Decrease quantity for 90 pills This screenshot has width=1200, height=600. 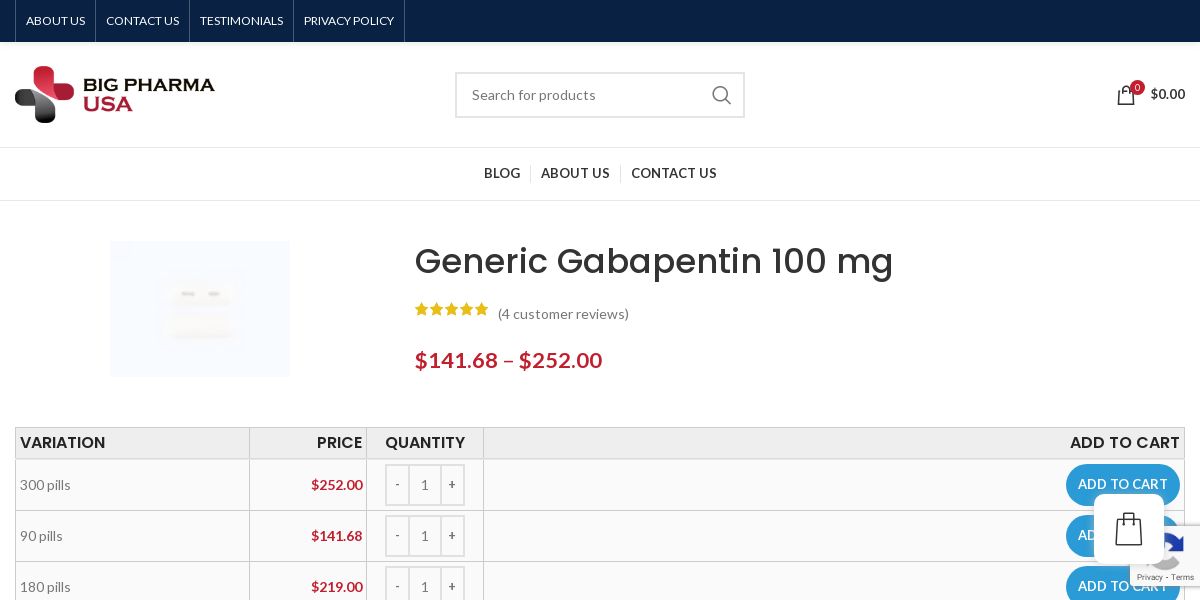tap(397, 536)
